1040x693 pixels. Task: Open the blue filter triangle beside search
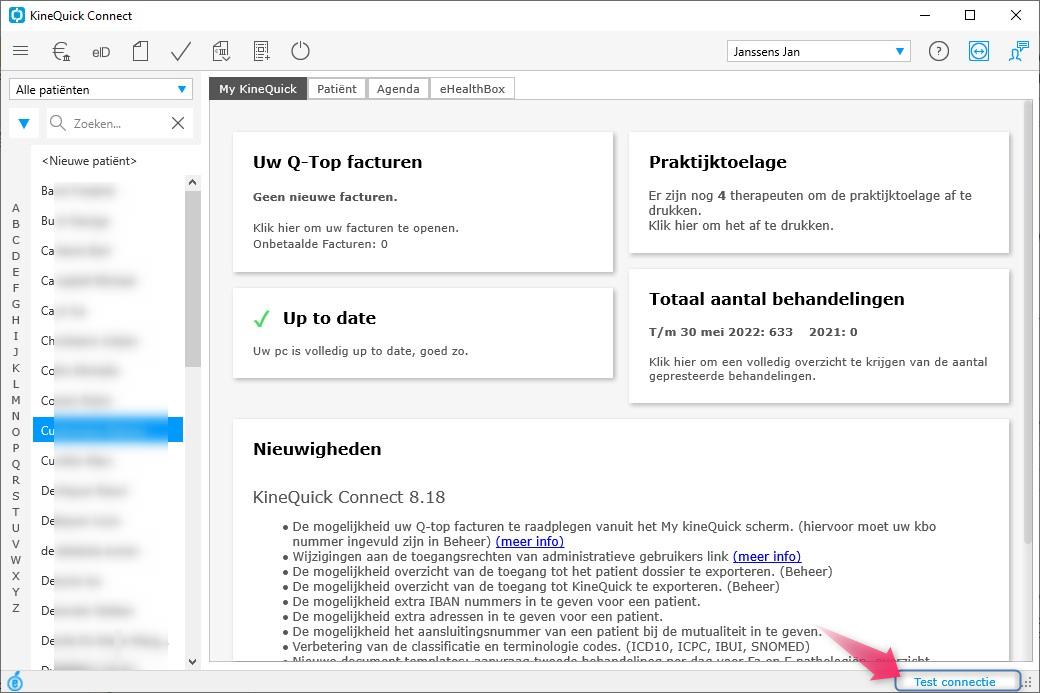click(x=24, y=123)
